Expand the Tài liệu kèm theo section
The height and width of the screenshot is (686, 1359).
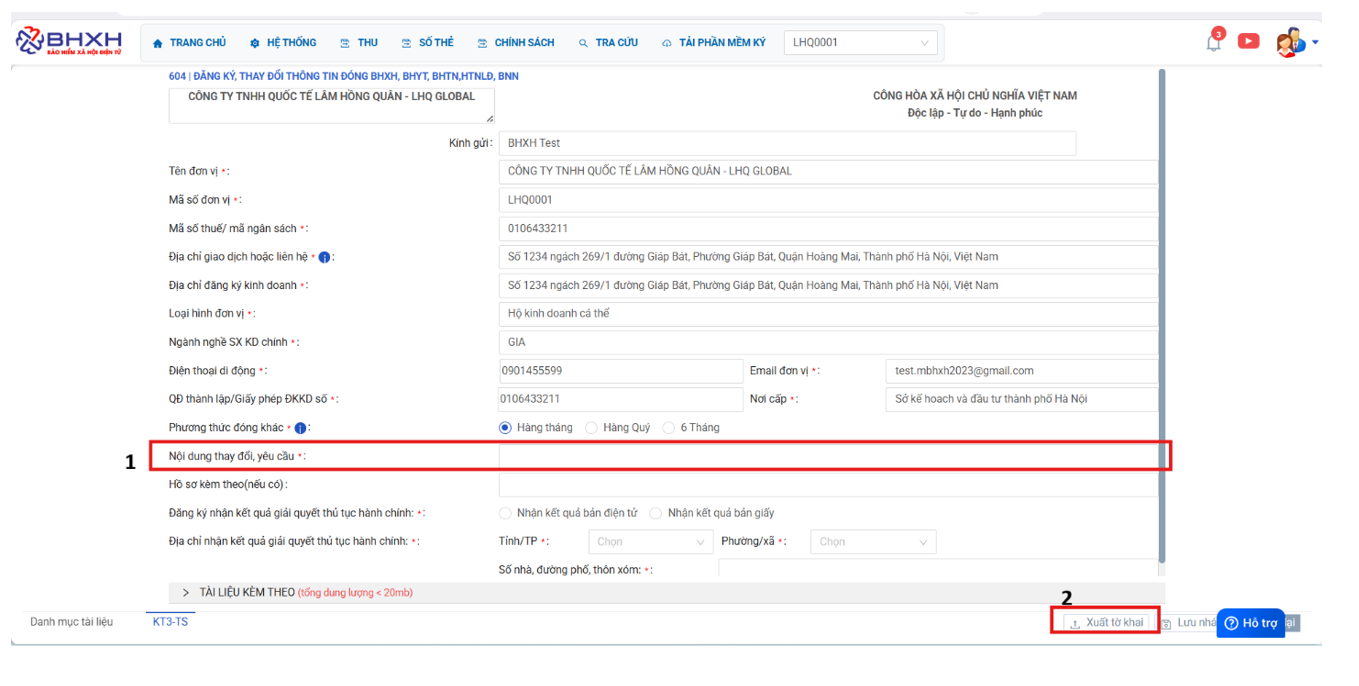(186, 593)
